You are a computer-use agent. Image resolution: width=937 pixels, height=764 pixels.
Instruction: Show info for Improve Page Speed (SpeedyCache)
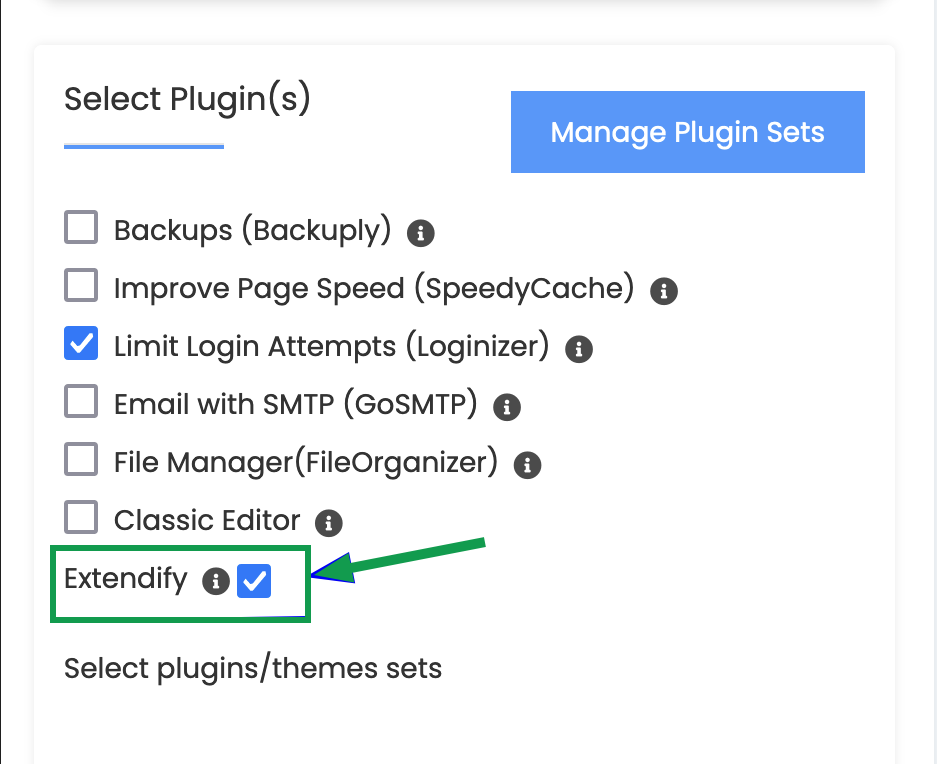click(664, 291)
